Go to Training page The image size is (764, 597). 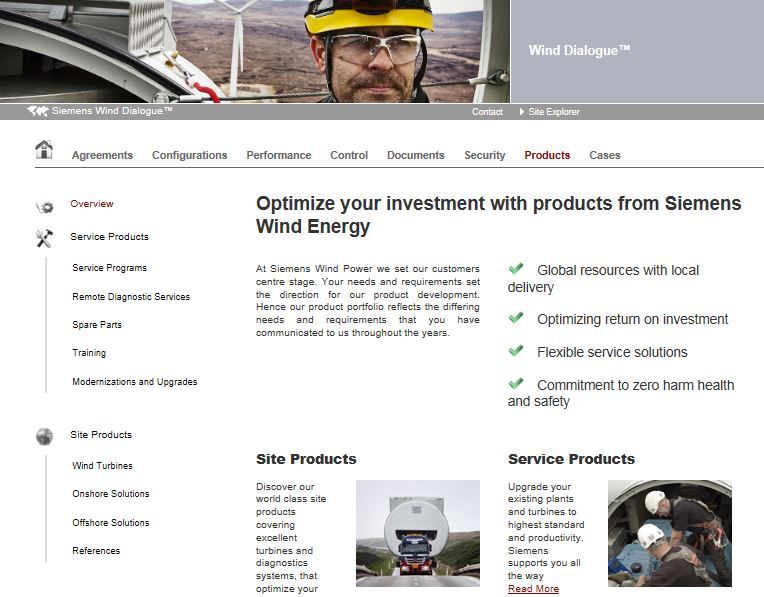[x=89, y=353]
